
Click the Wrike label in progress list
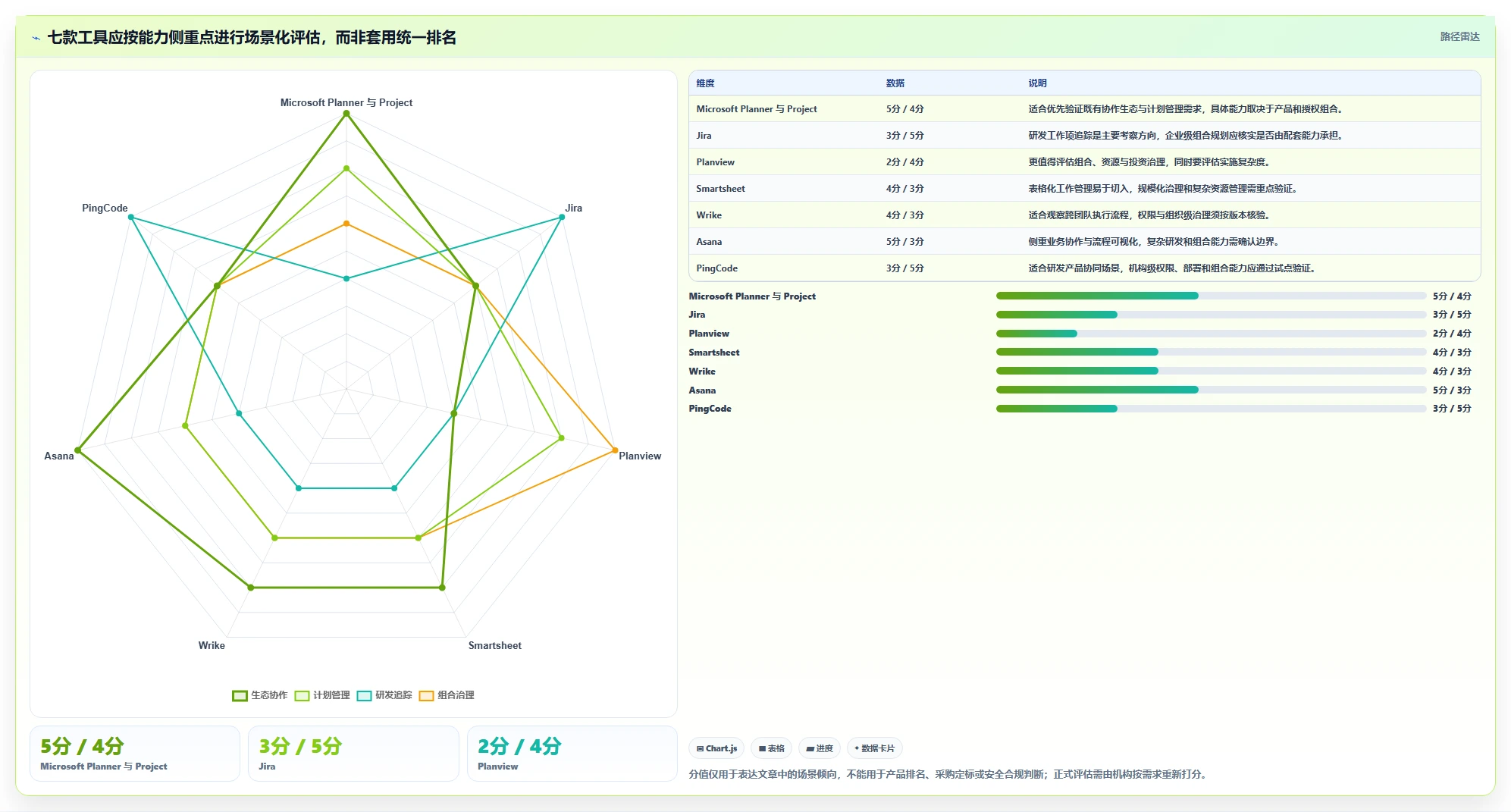[701, 372]
